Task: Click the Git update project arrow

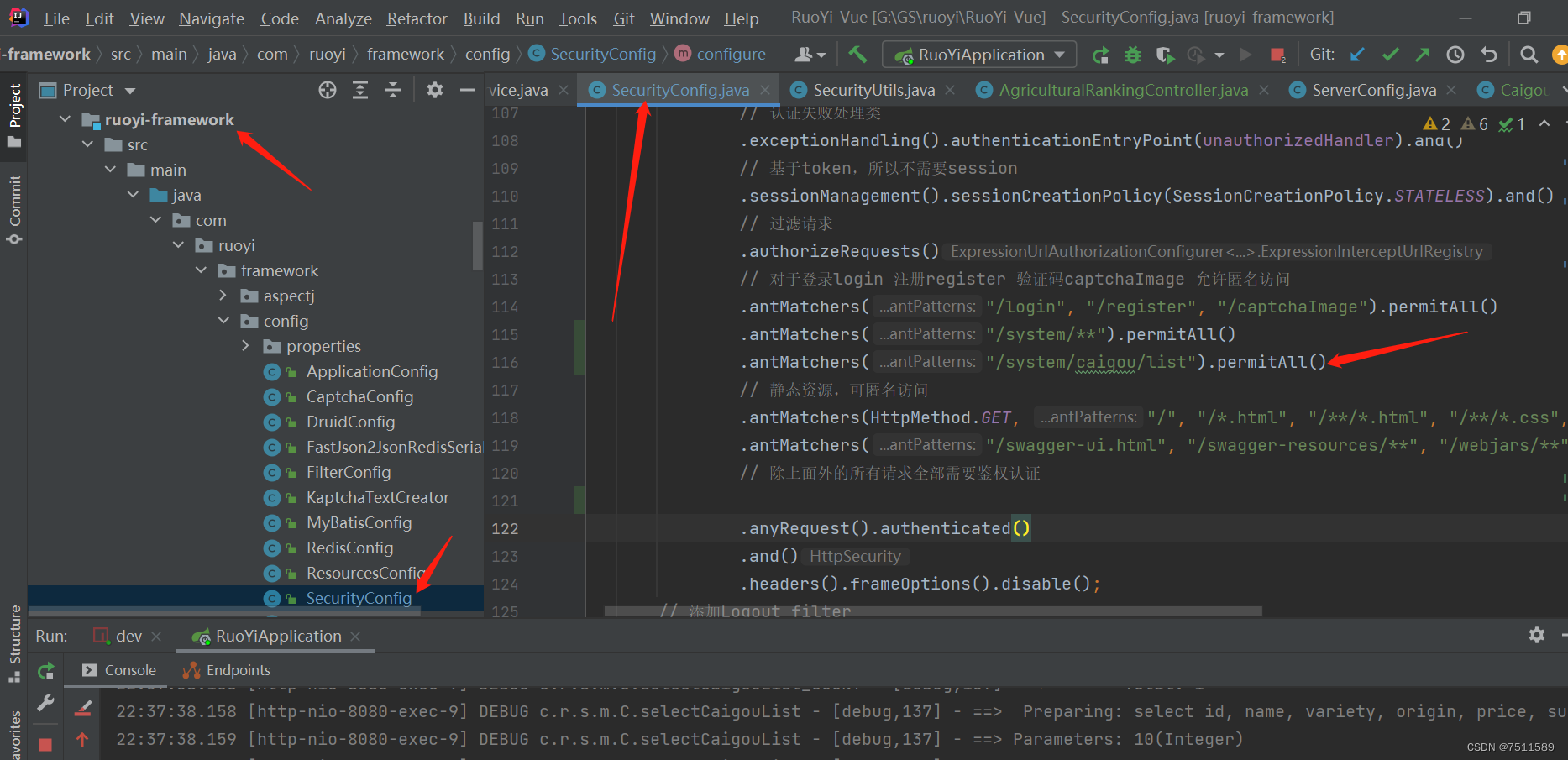Action: pyautogui.click(x=1357, y=55)
